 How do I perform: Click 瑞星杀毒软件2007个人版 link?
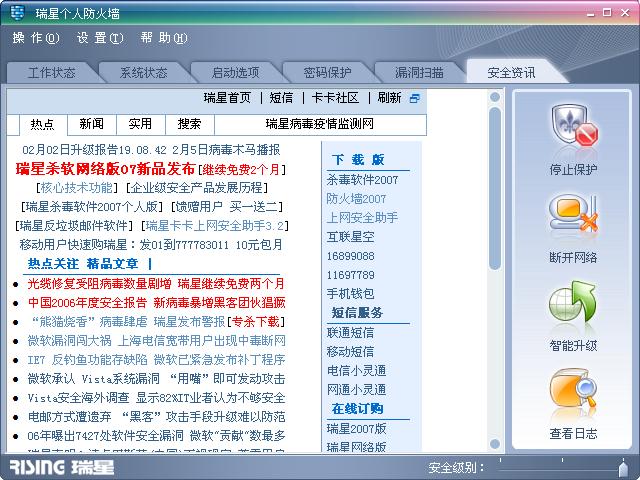pos(91,207)
